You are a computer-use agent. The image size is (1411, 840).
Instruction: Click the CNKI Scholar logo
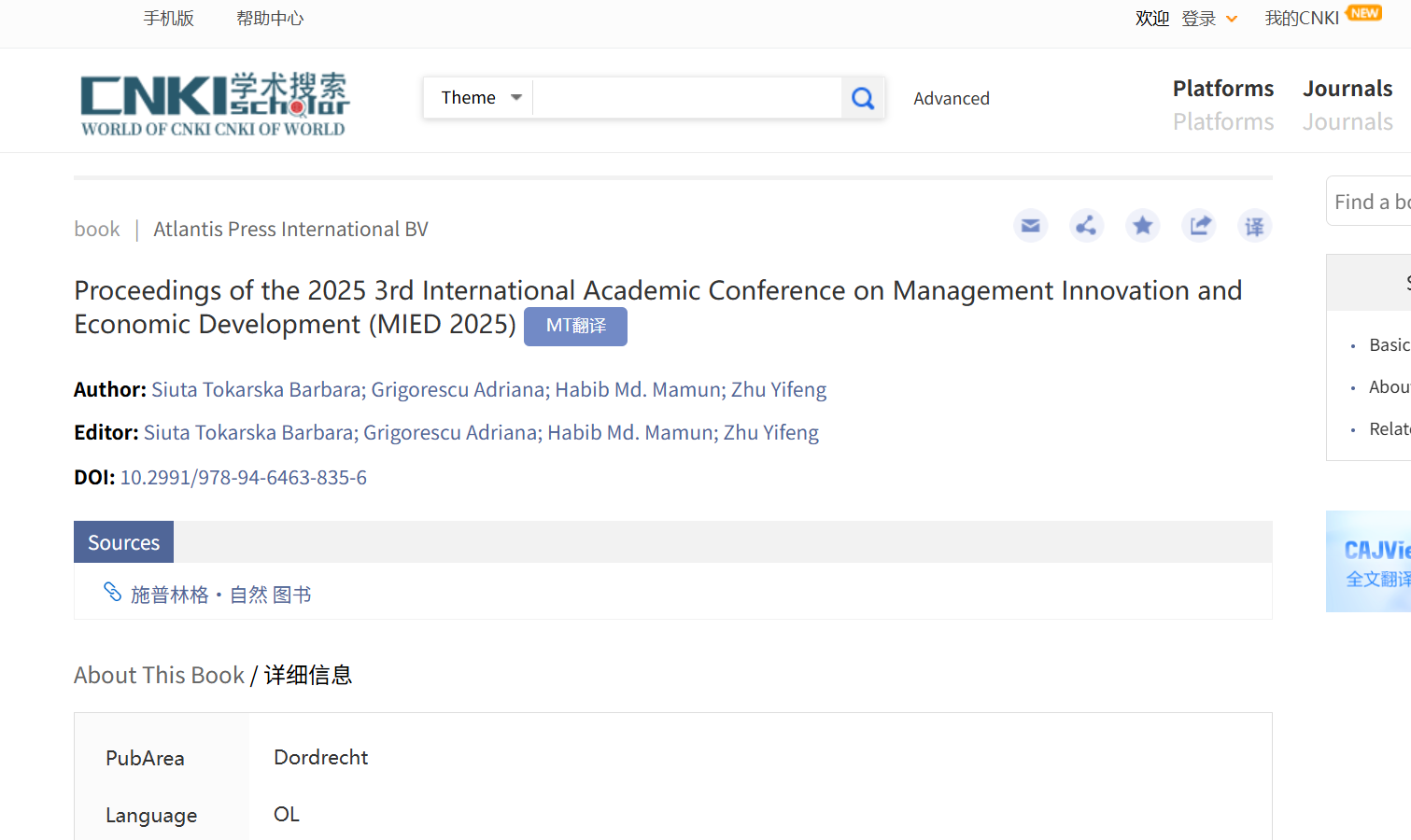point(214,104)
